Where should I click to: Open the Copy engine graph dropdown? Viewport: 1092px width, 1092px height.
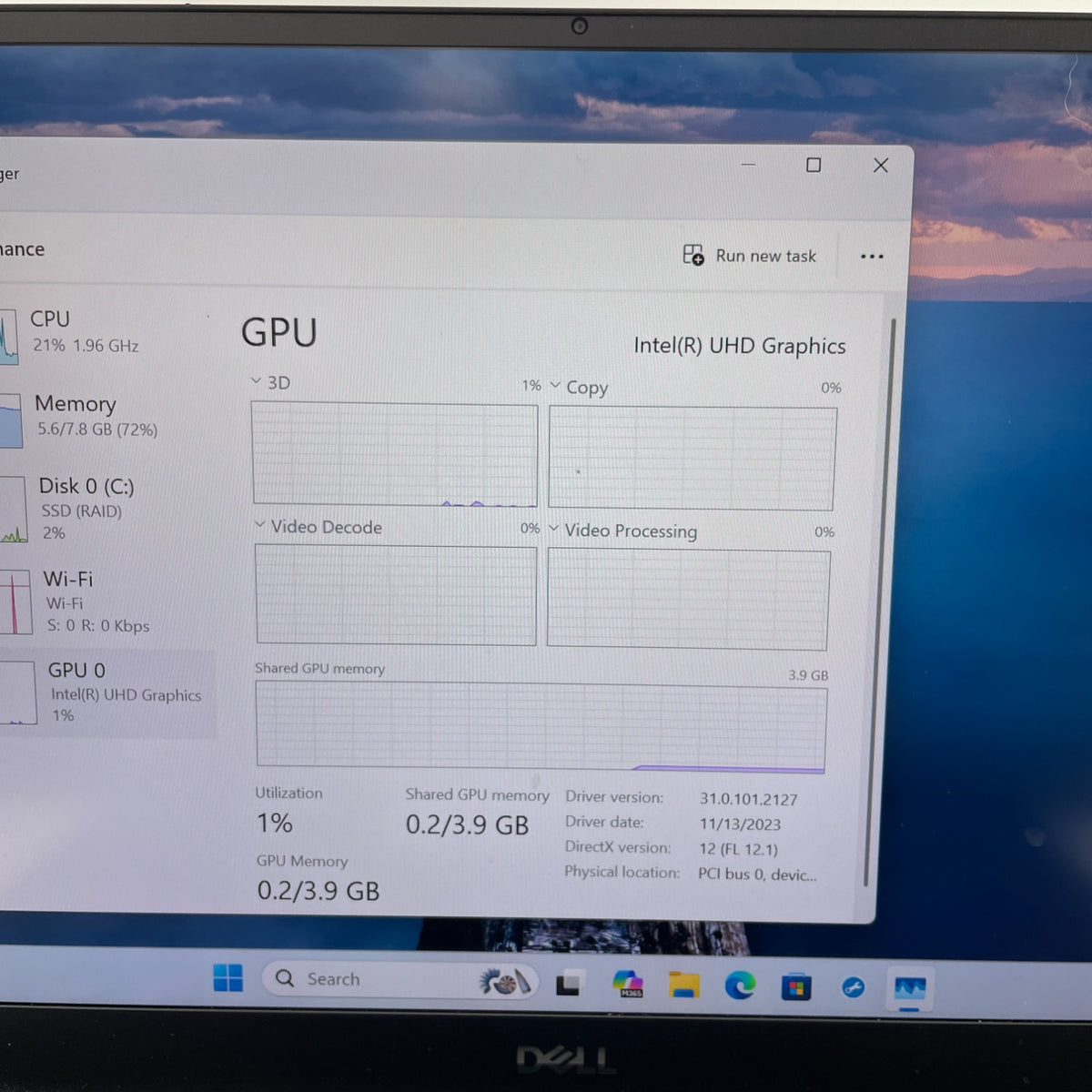click(555, 386)
